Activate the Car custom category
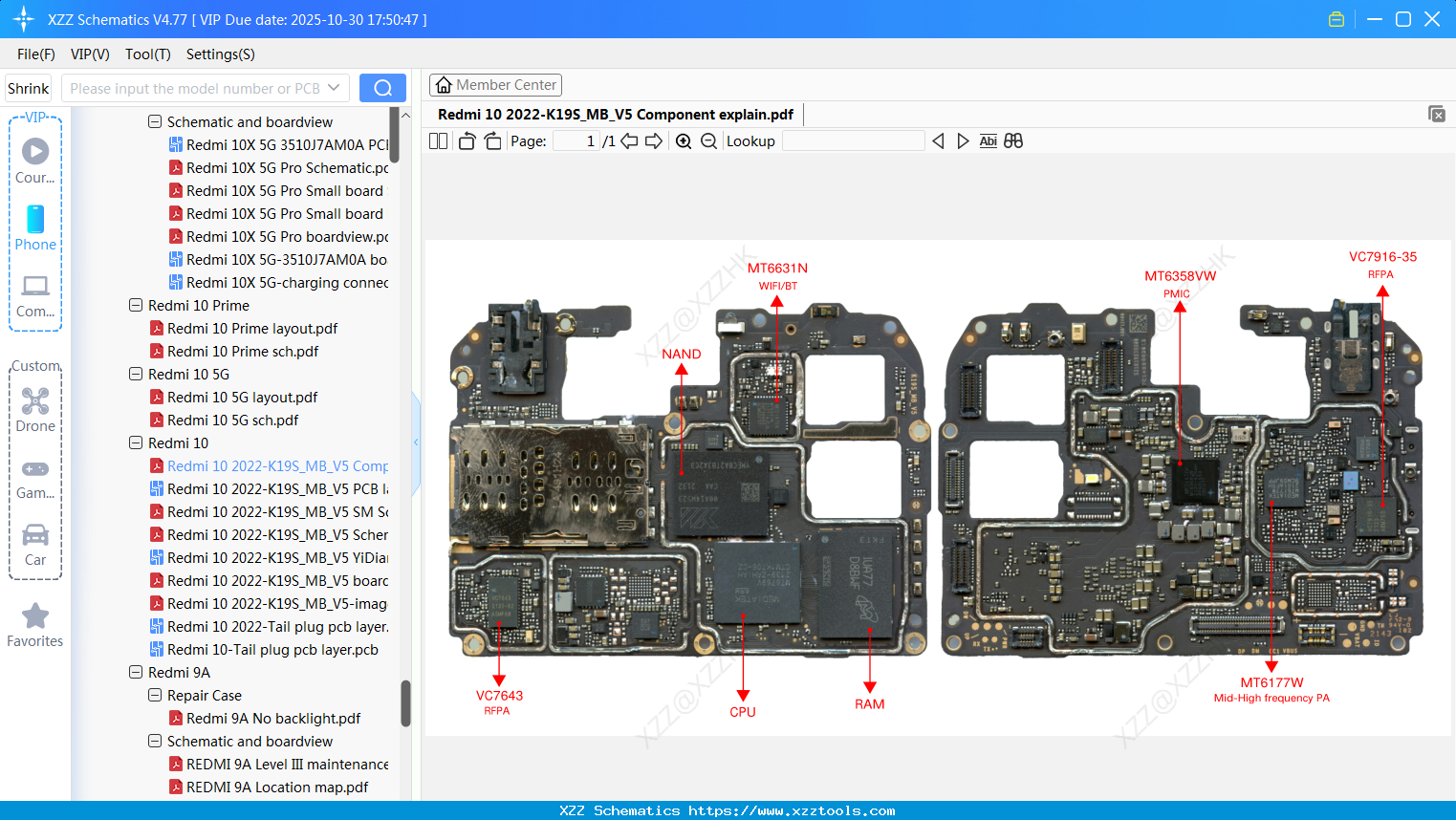 (34, 537)
